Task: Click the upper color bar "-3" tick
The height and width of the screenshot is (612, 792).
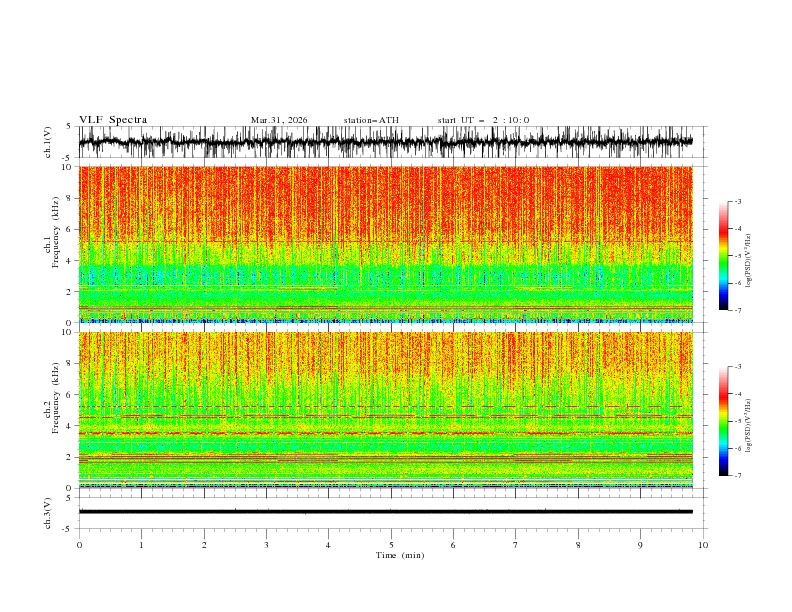Action: (738, 201)
